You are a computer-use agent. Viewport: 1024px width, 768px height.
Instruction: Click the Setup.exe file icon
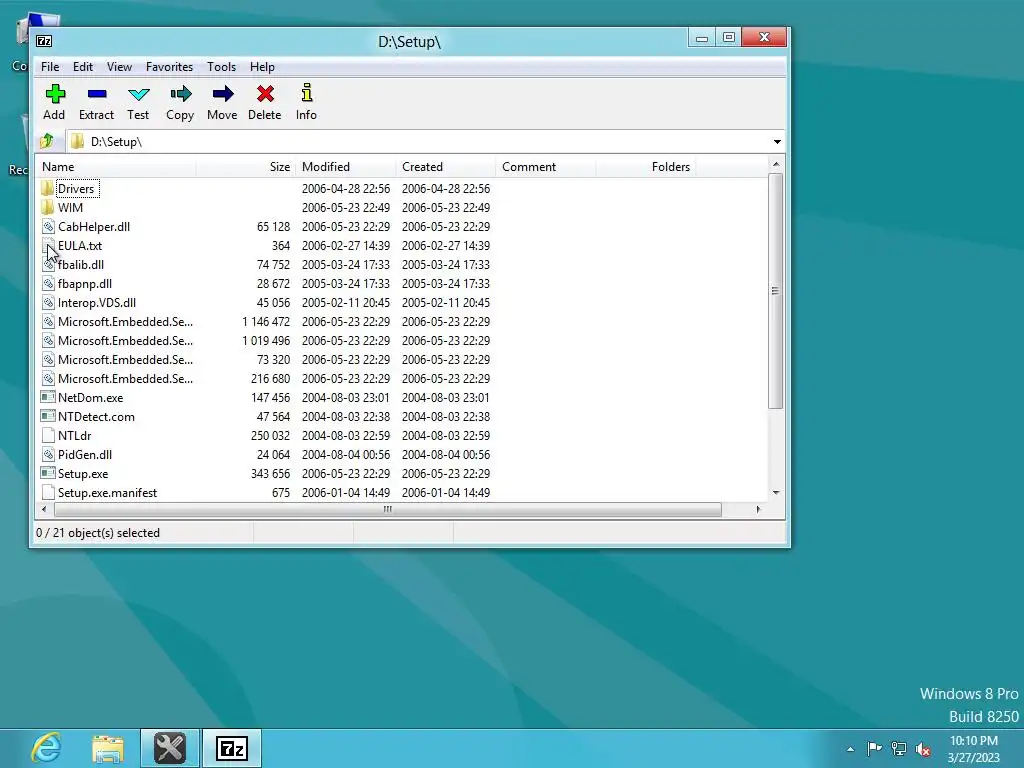point(48,473)
